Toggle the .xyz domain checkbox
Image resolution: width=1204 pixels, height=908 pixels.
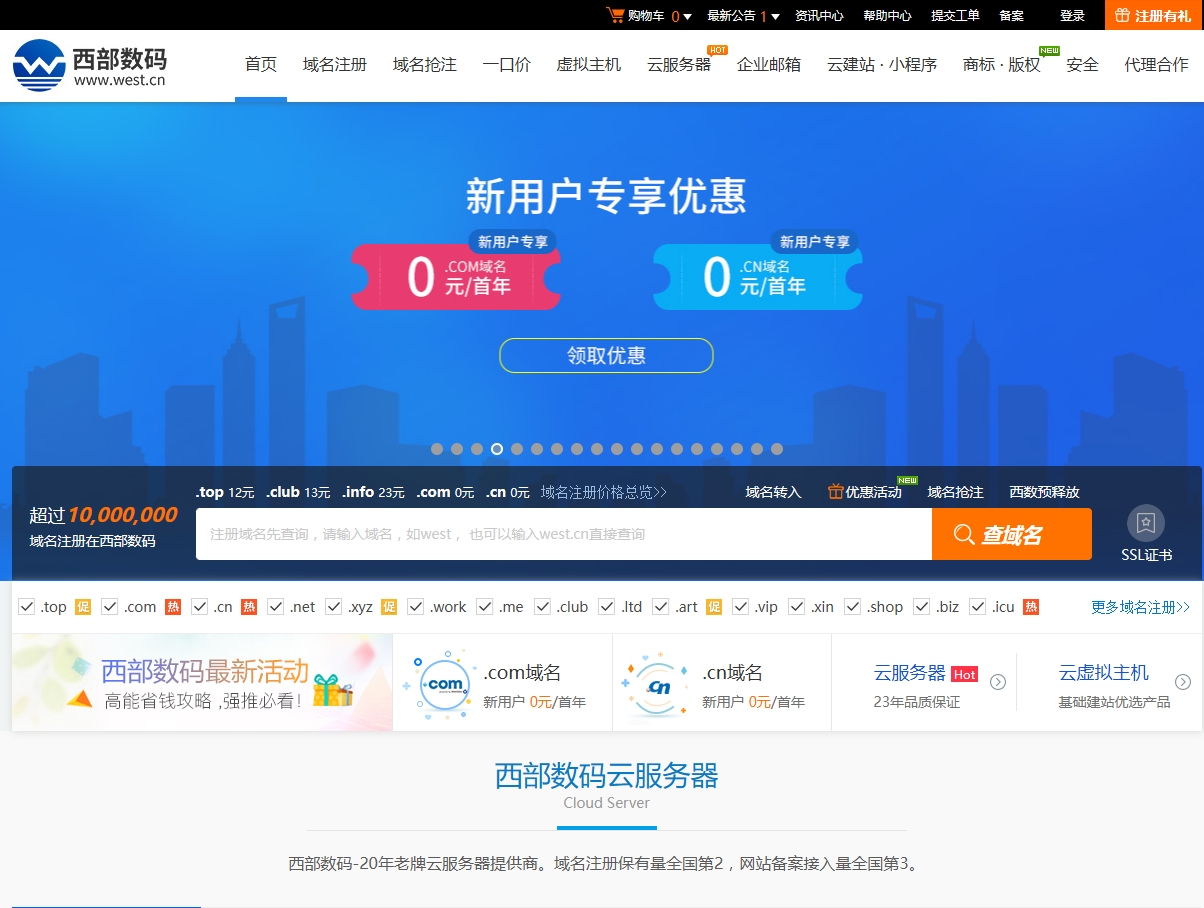[x=334, y=606]
